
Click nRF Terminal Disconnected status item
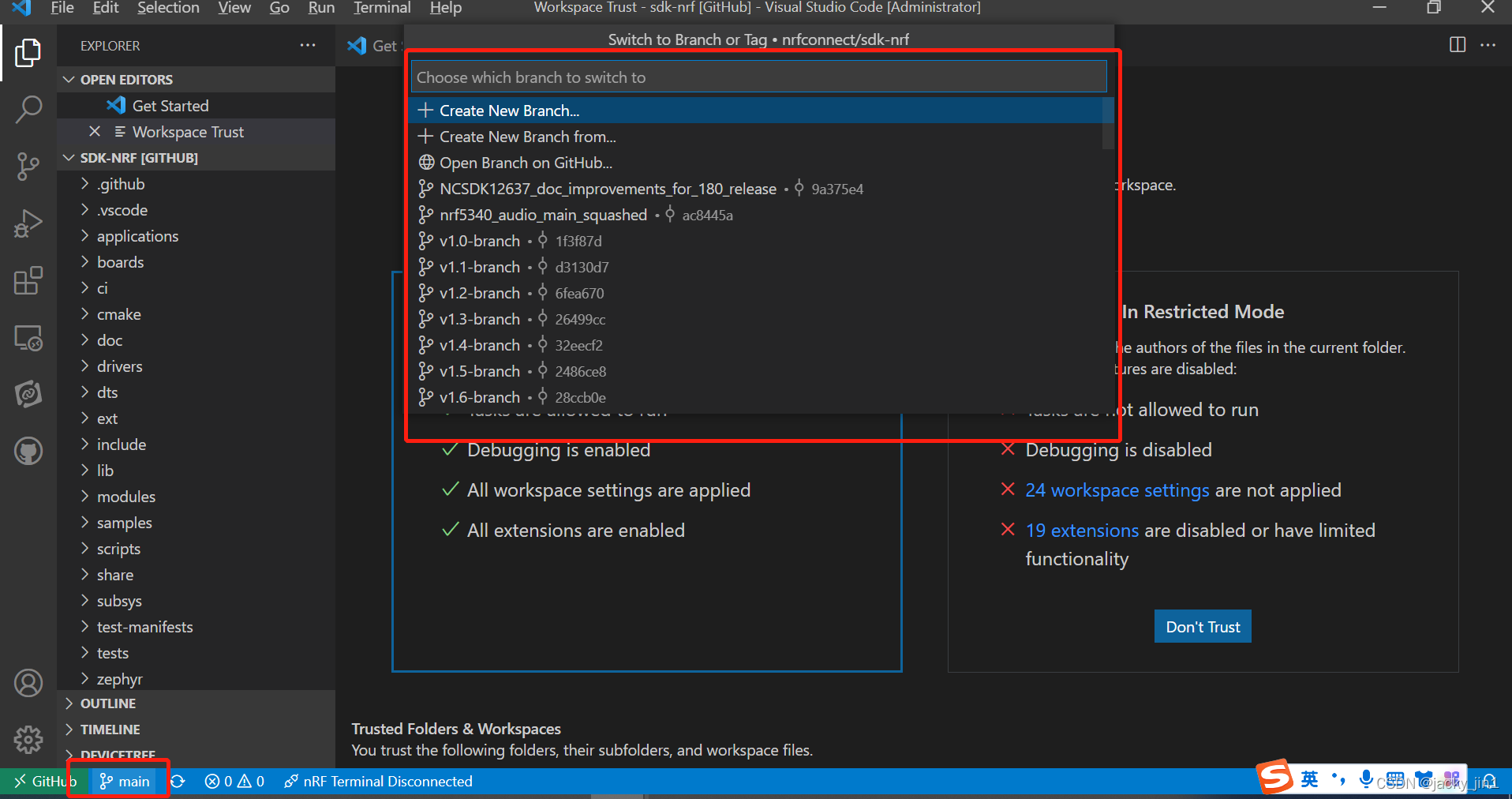379,781
